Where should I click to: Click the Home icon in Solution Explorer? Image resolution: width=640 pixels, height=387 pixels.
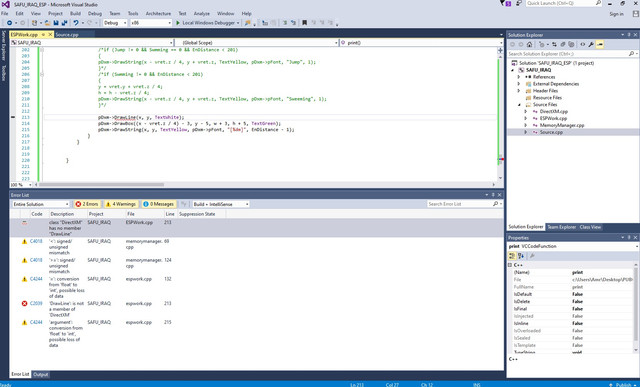(x=529, y=44)
